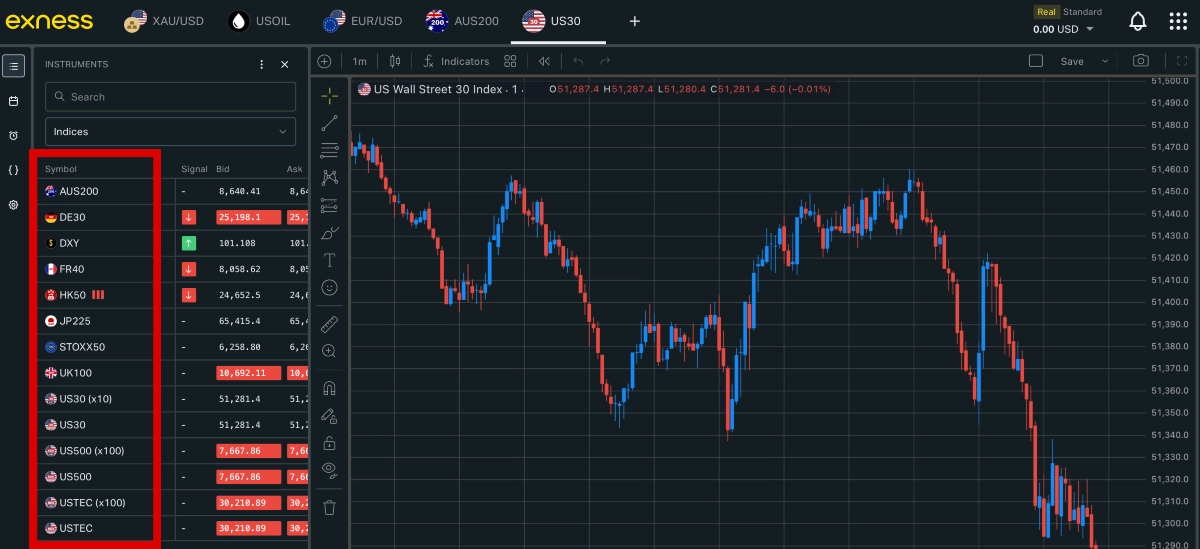Take a chart snapshot with camera icon
The height and width of the screenshot is (549, 1200).
coord(1140,61)
